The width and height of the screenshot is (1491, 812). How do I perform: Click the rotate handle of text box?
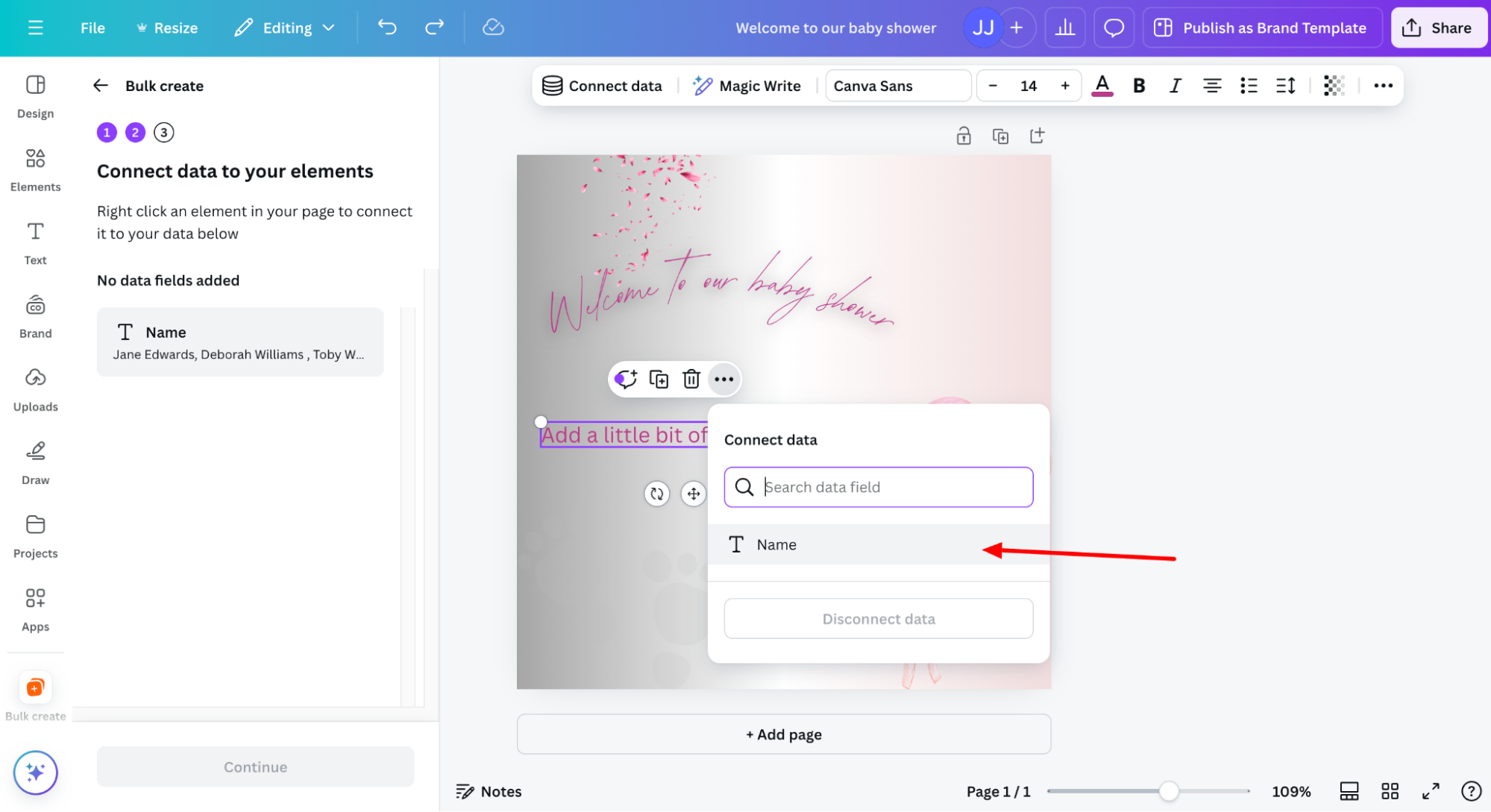pos(656,494)
